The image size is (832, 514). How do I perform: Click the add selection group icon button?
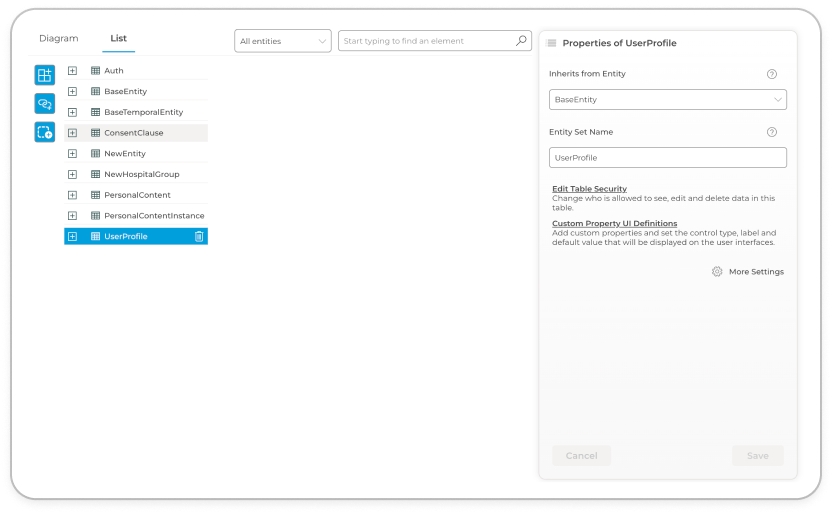(x=44, y=133)
